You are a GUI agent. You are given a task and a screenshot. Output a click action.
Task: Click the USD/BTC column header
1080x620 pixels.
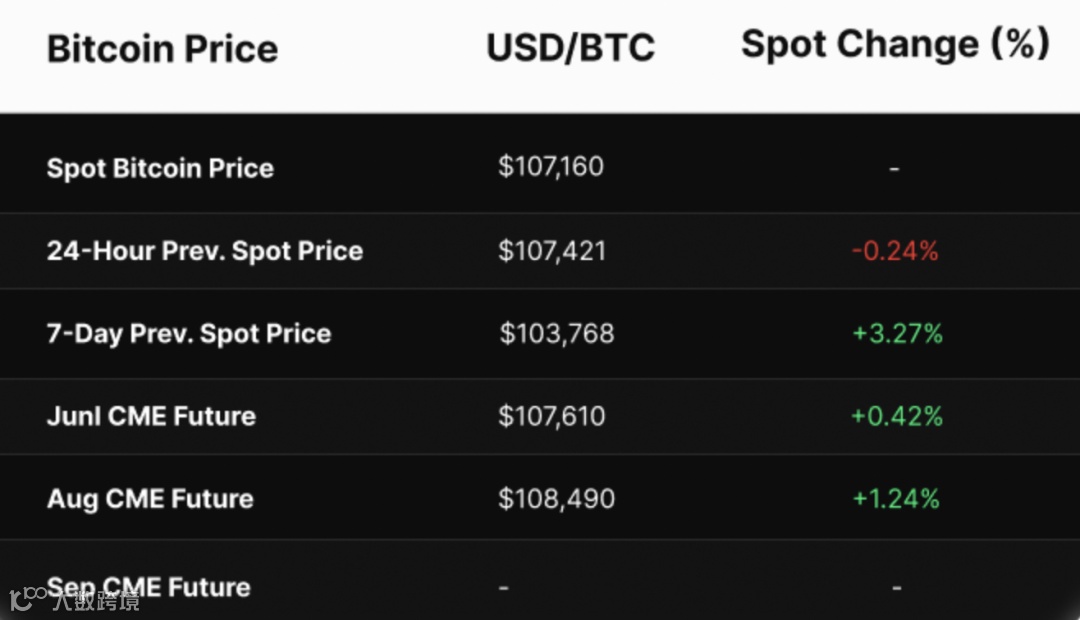[x=570, y=48]
